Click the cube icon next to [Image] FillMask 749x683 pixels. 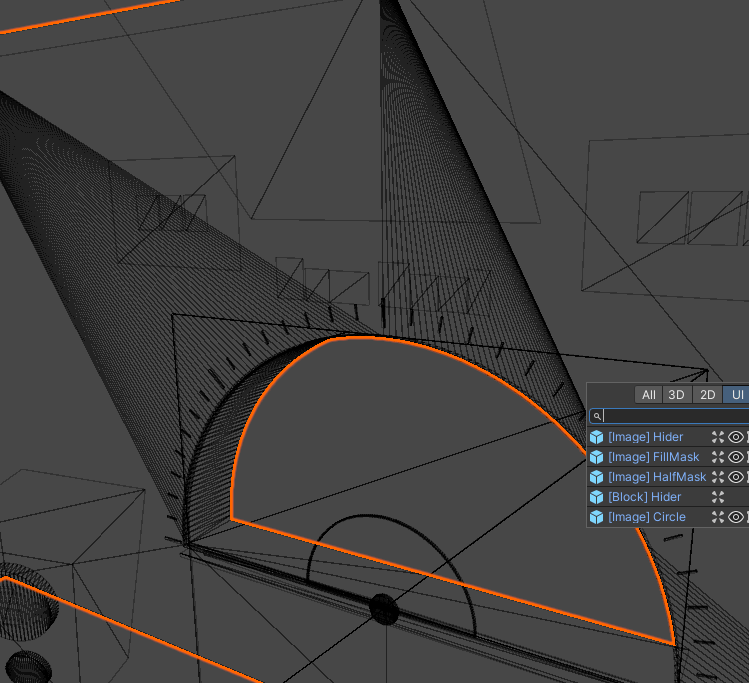(x=597, y=457)
